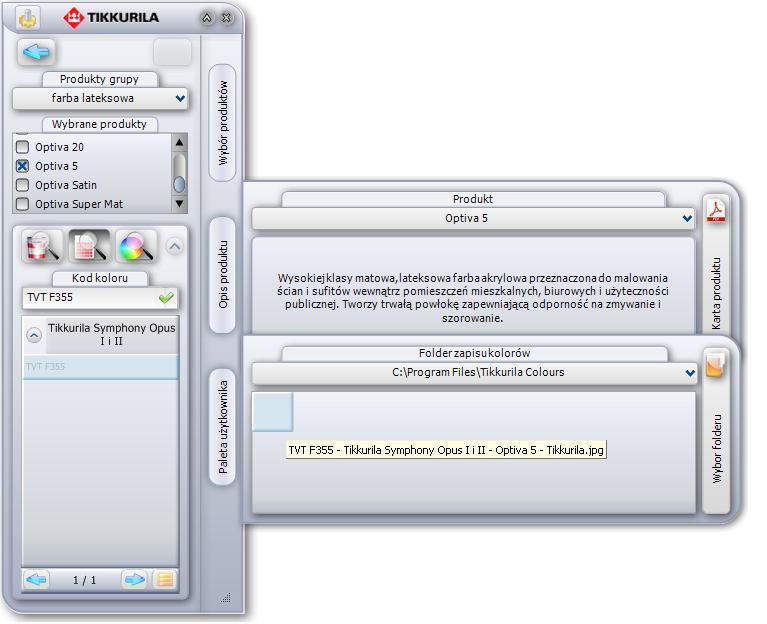Go back with the blue left arrow
The height and width of the screenshot is (624, 767).
pyautogui.click(x=36, y=52)
